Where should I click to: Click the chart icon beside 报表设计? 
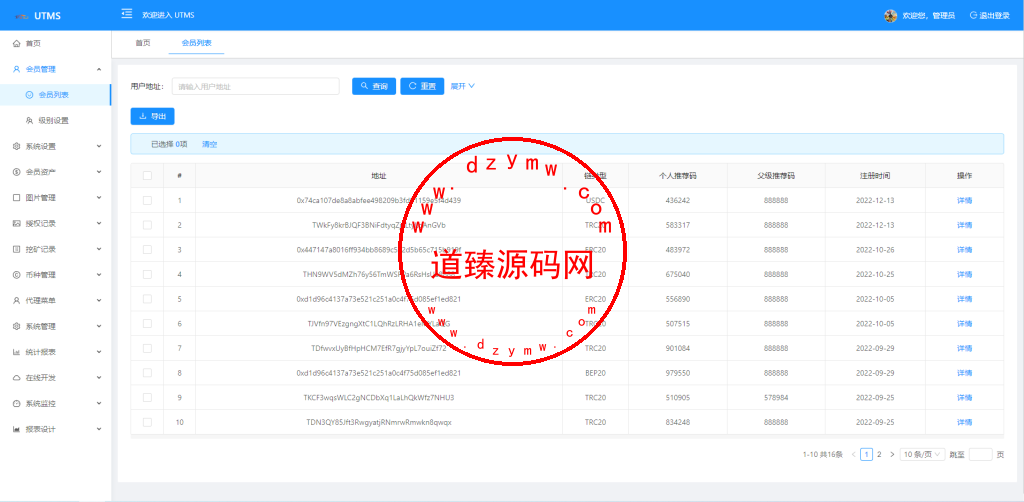[x=17, y=430]
